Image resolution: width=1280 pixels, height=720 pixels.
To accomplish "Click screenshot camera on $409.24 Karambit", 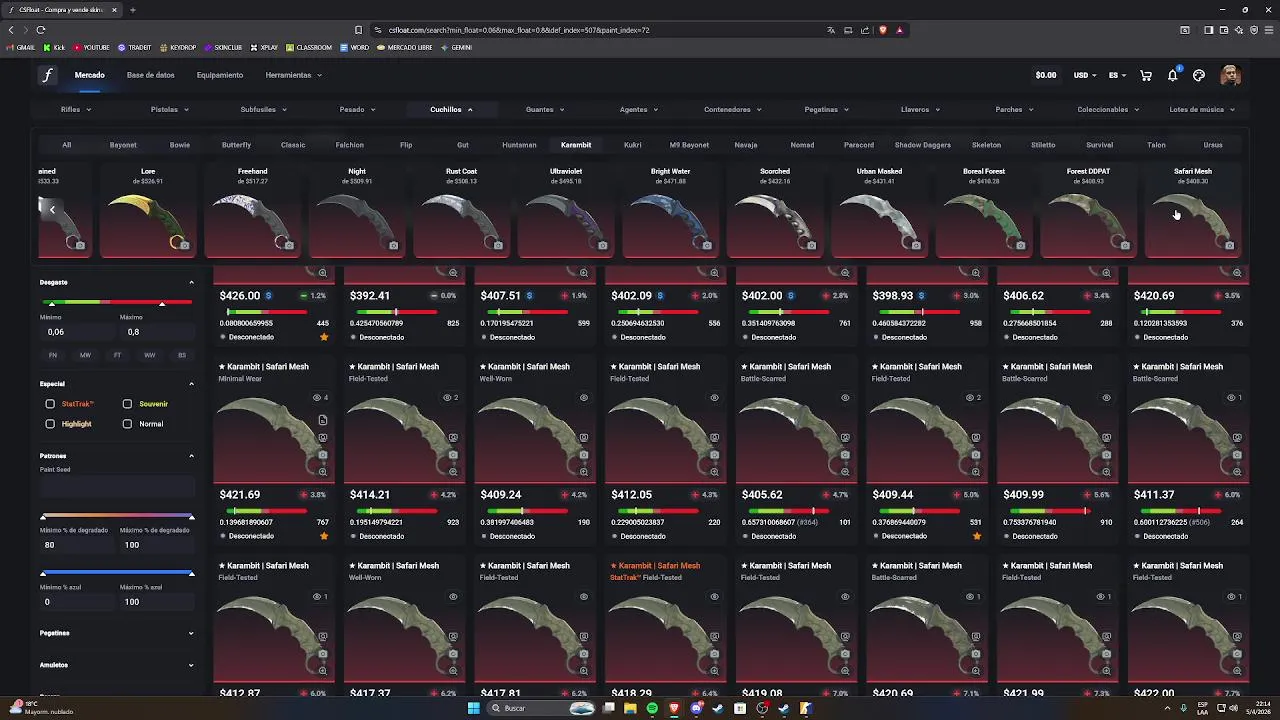I will (584, 454).
